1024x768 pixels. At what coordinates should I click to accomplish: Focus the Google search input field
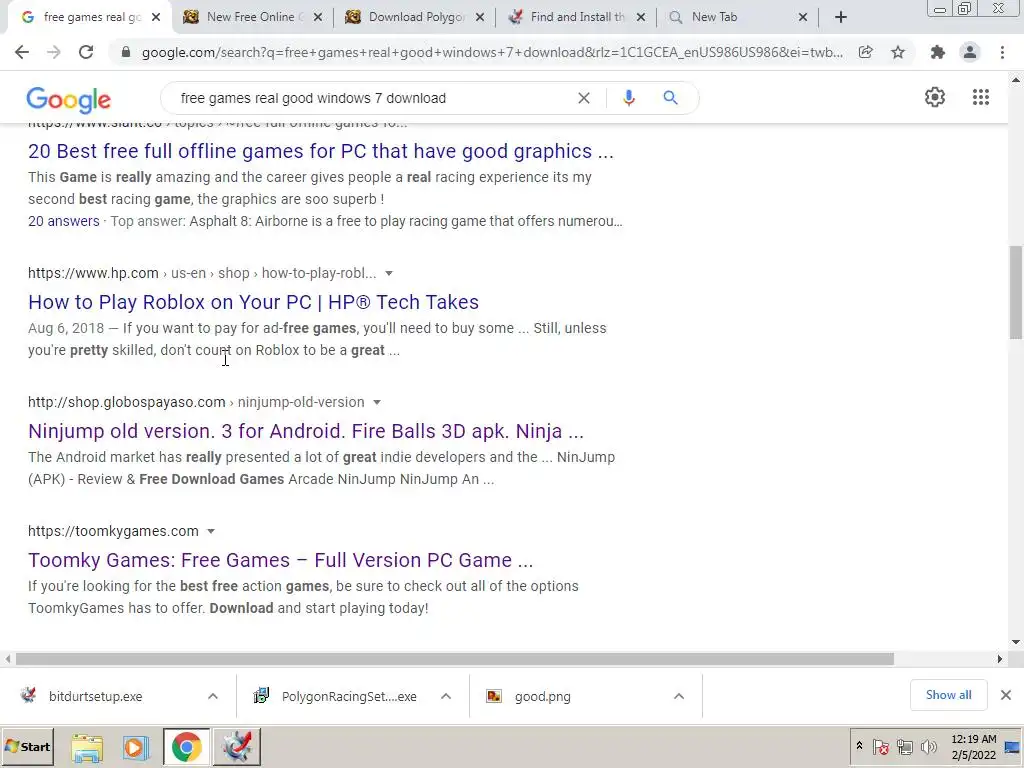(372, 98)
